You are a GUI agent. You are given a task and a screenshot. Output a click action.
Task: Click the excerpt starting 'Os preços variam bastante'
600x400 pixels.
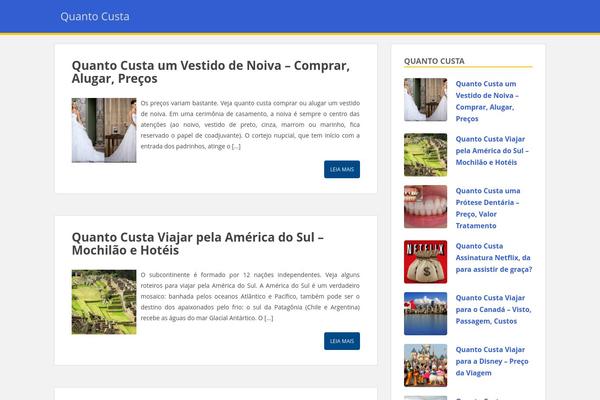pyautogui.click(x=250, y=125)
